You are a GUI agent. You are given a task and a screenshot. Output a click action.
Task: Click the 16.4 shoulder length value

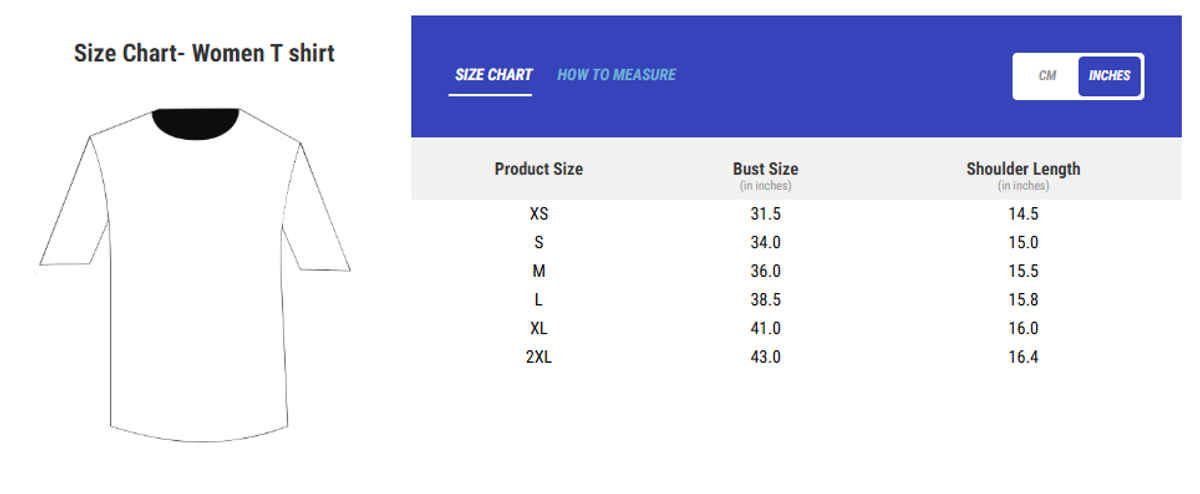click(1023, 357)
